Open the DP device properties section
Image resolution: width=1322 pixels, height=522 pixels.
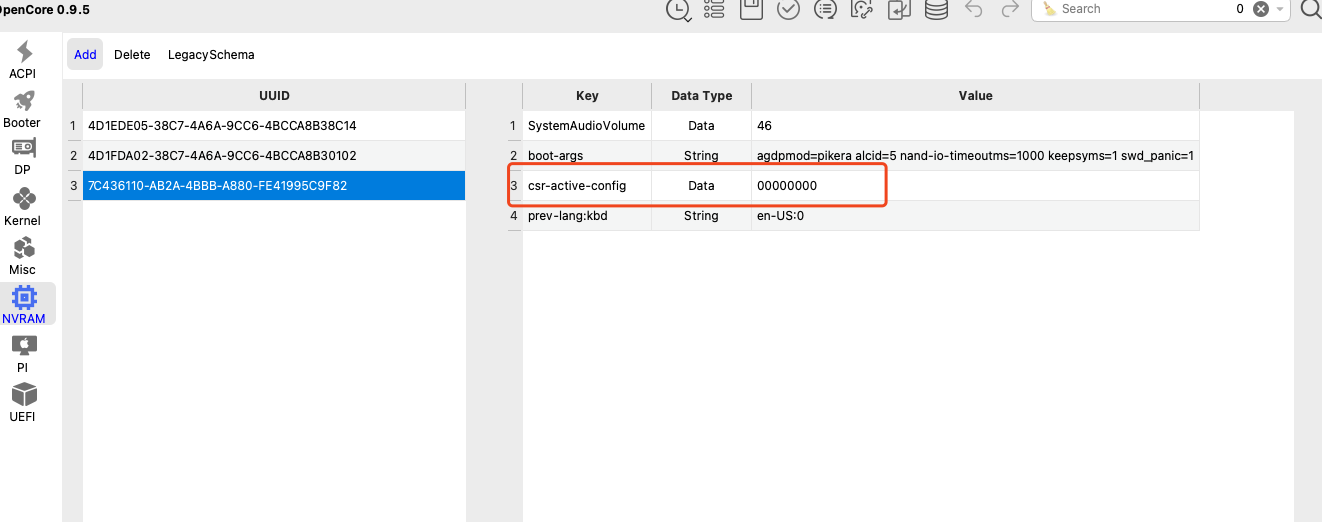[24, 157]
